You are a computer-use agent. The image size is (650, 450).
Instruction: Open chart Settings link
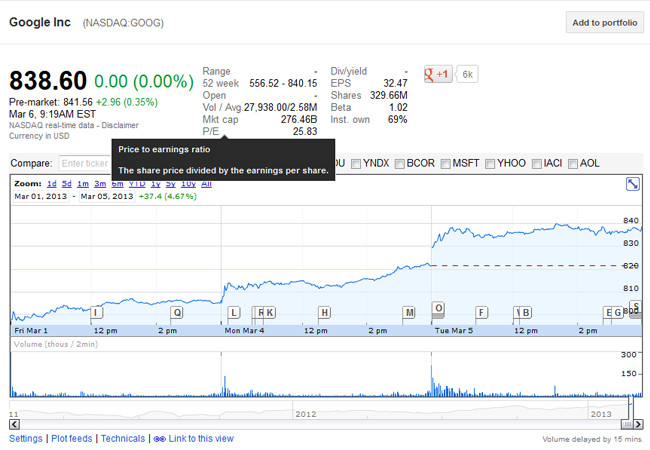[x=26, y=438]
